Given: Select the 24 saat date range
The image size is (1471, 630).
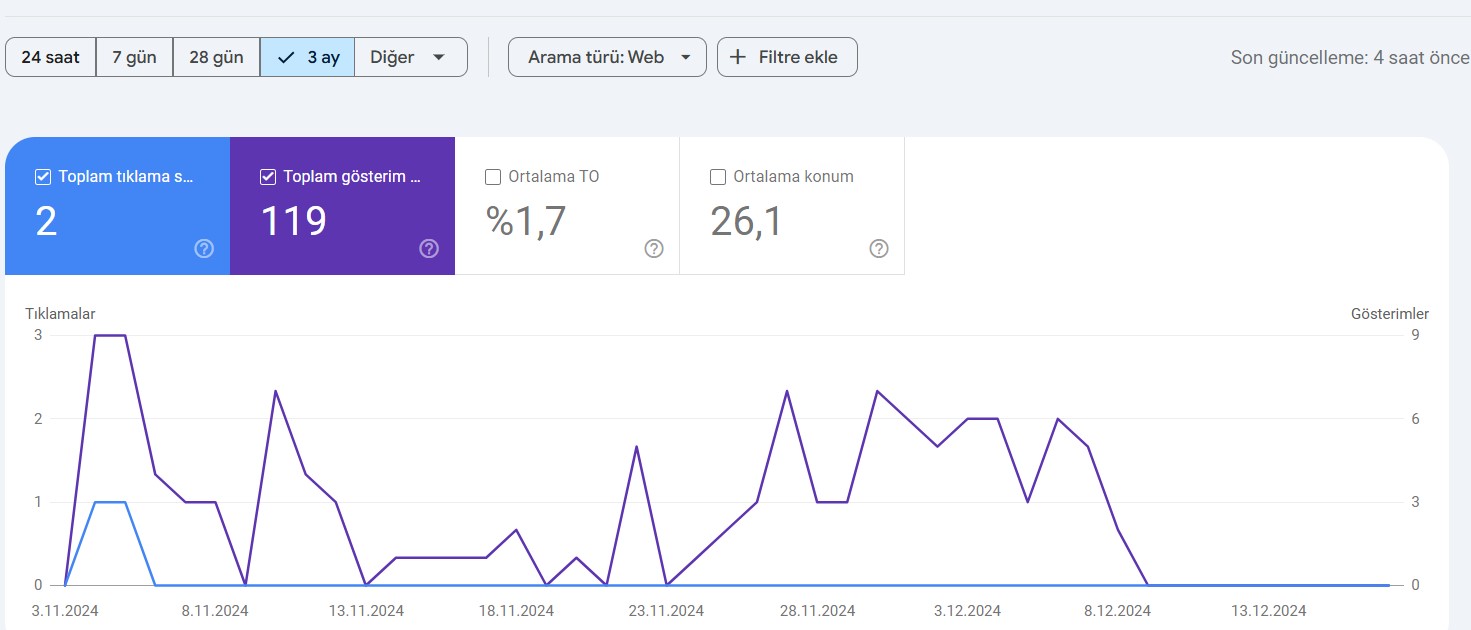Looking at the screenshot, I should pyautogui.click(x=51, y=57).
